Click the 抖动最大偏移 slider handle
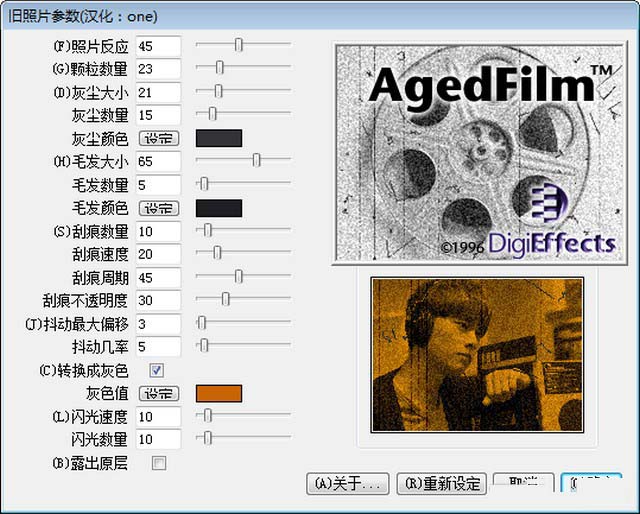 coord(202,323)
